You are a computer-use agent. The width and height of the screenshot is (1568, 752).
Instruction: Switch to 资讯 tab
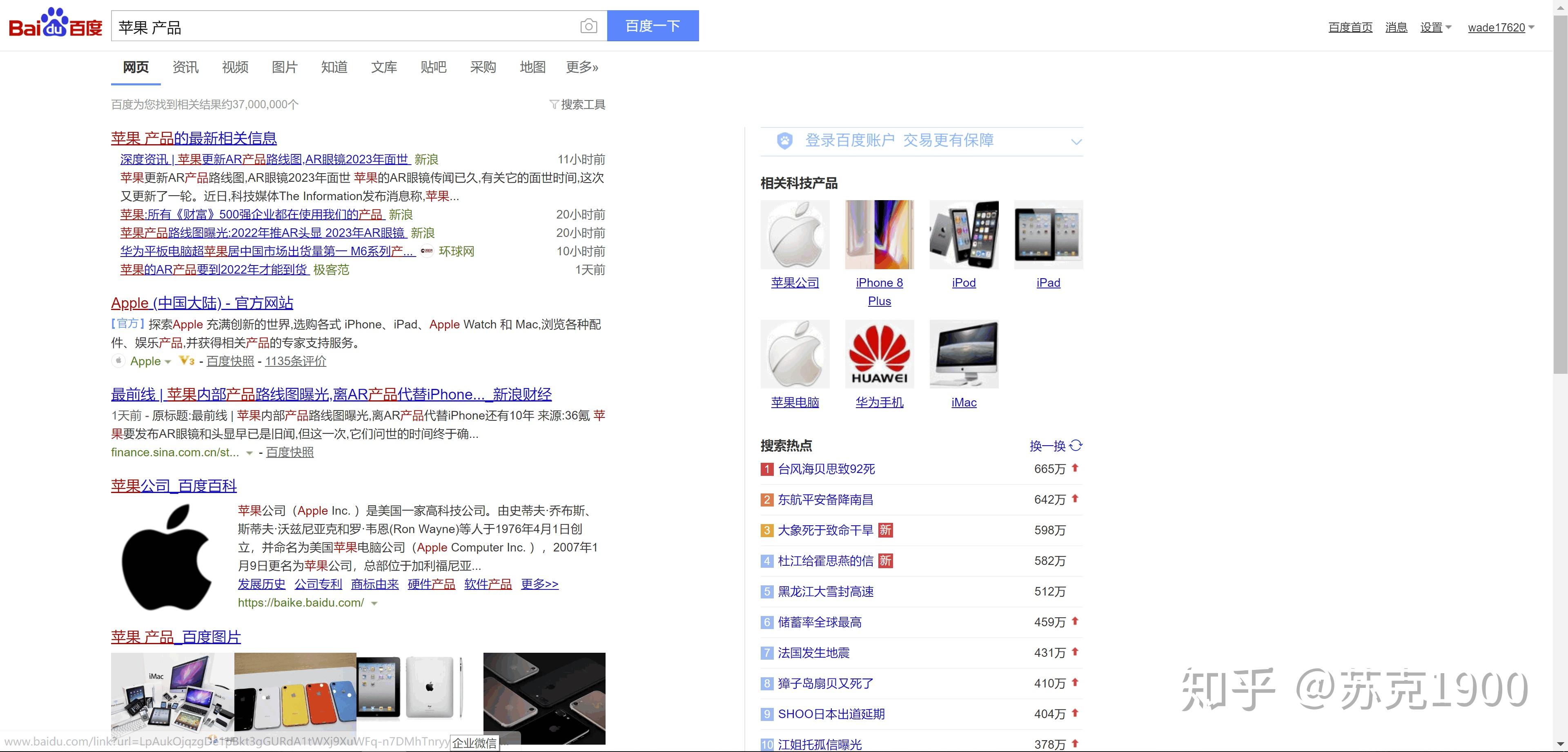(185, 67)
